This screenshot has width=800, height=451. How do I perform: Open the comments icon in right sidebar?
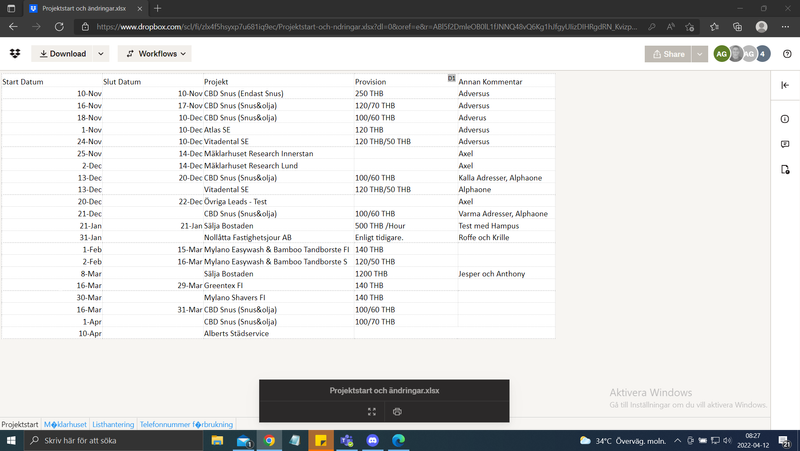(785, 145)
